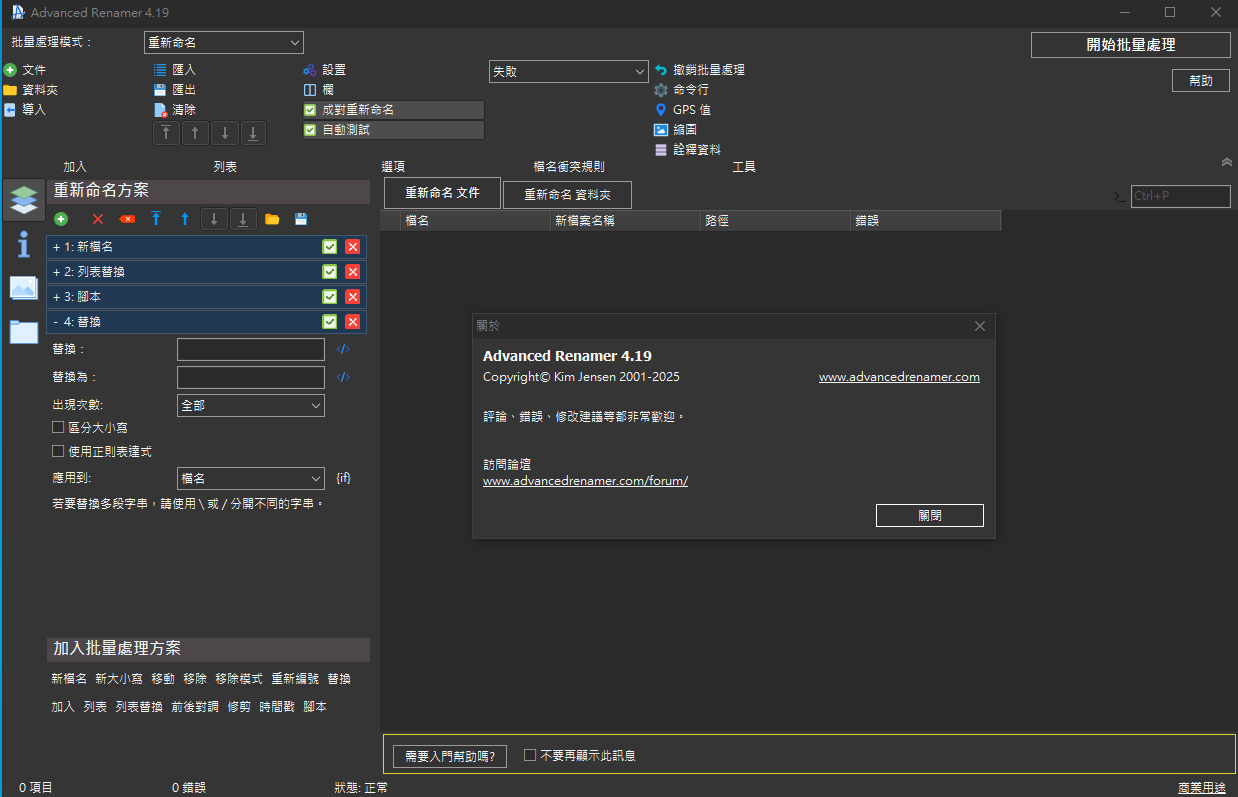
Task: Check 不要再顯示此訊息 checkbox
Action: (530, 755)
